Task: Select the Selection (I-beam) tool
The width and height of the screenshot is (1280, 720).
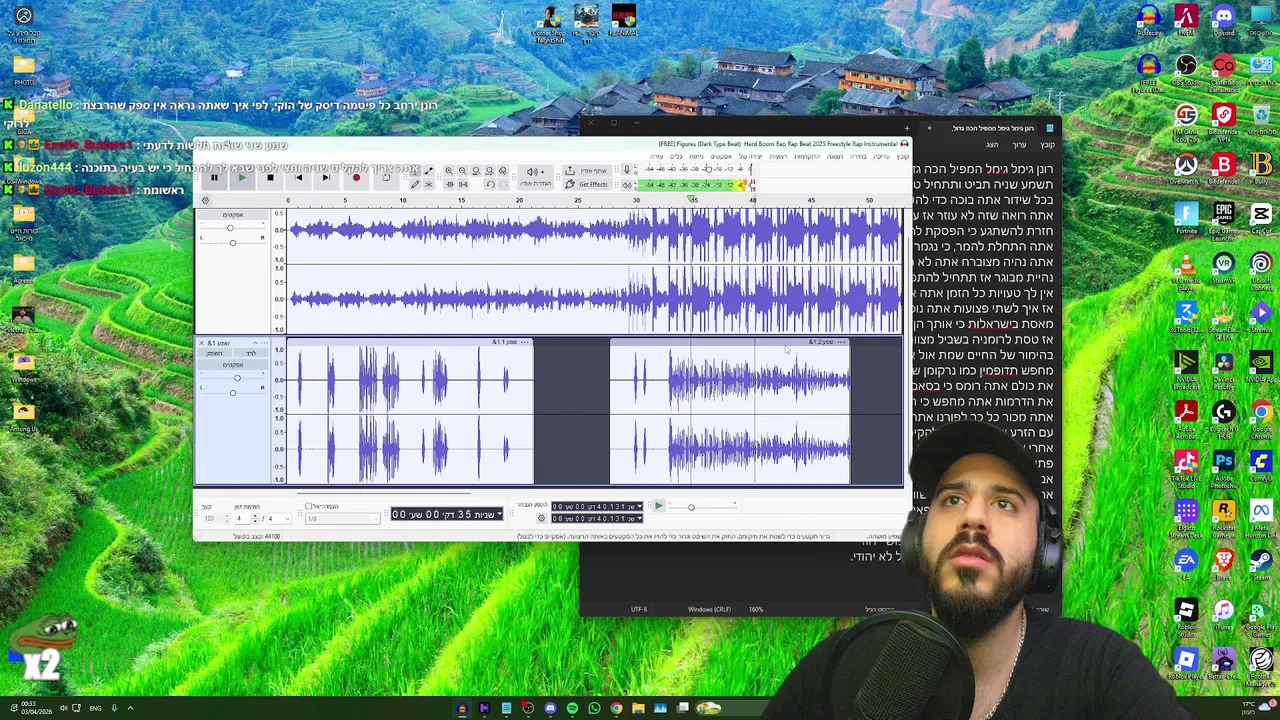Action: [414, 171]
